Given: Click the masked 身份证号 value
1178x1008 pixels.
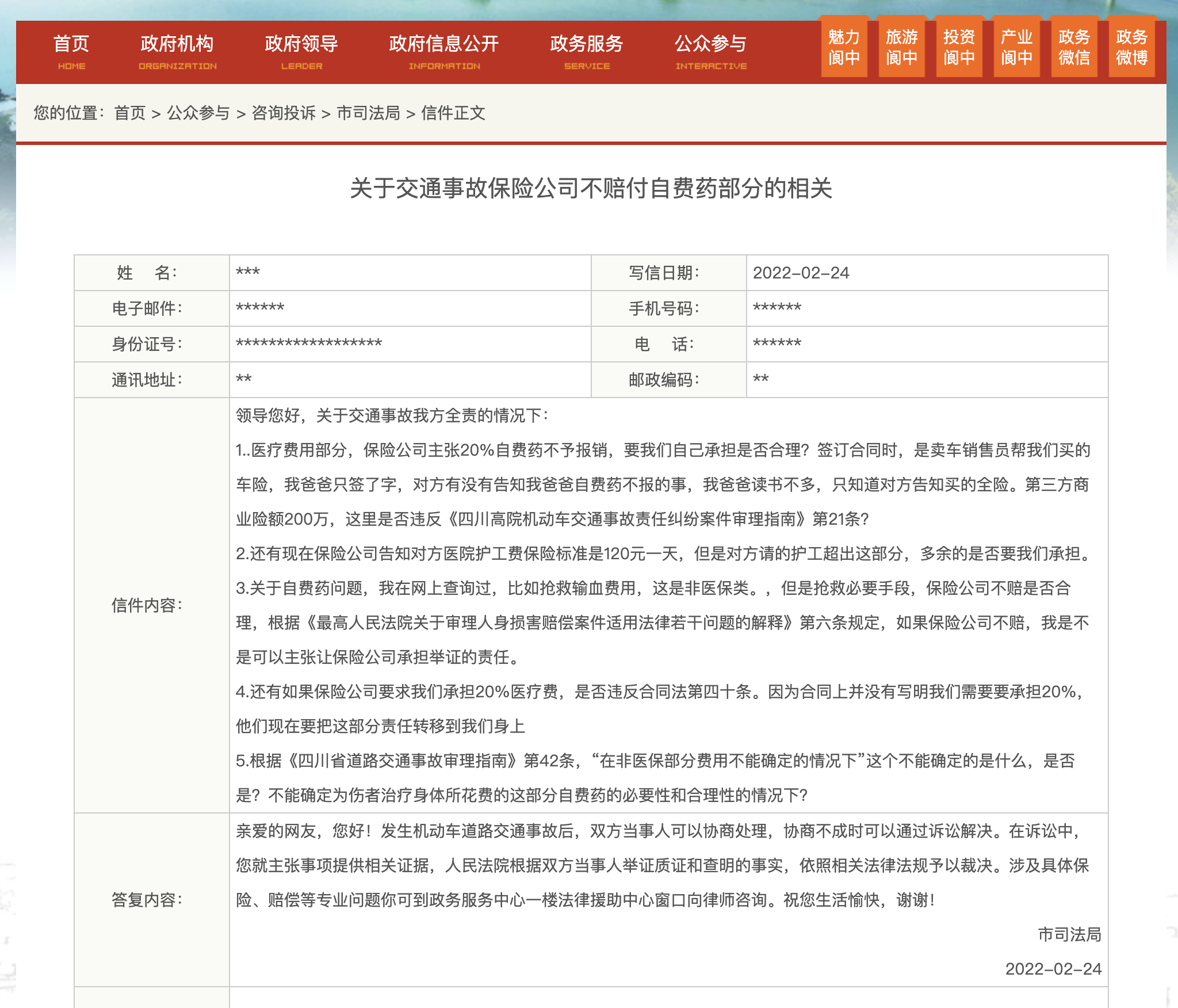Looking at the screenshot, I should (x=309, y=343).
